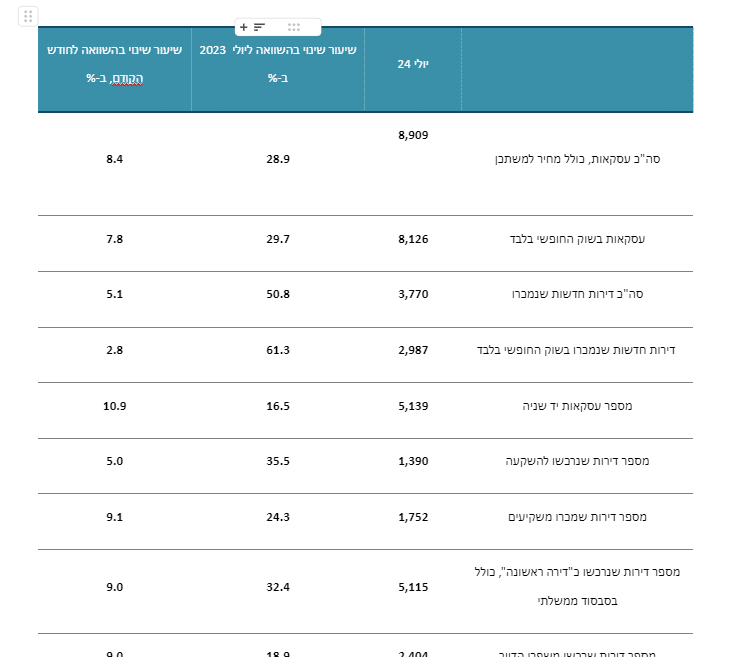Click the plus icon to add a column
Viewport: 748px width, 657px height.
click(244, 27)
